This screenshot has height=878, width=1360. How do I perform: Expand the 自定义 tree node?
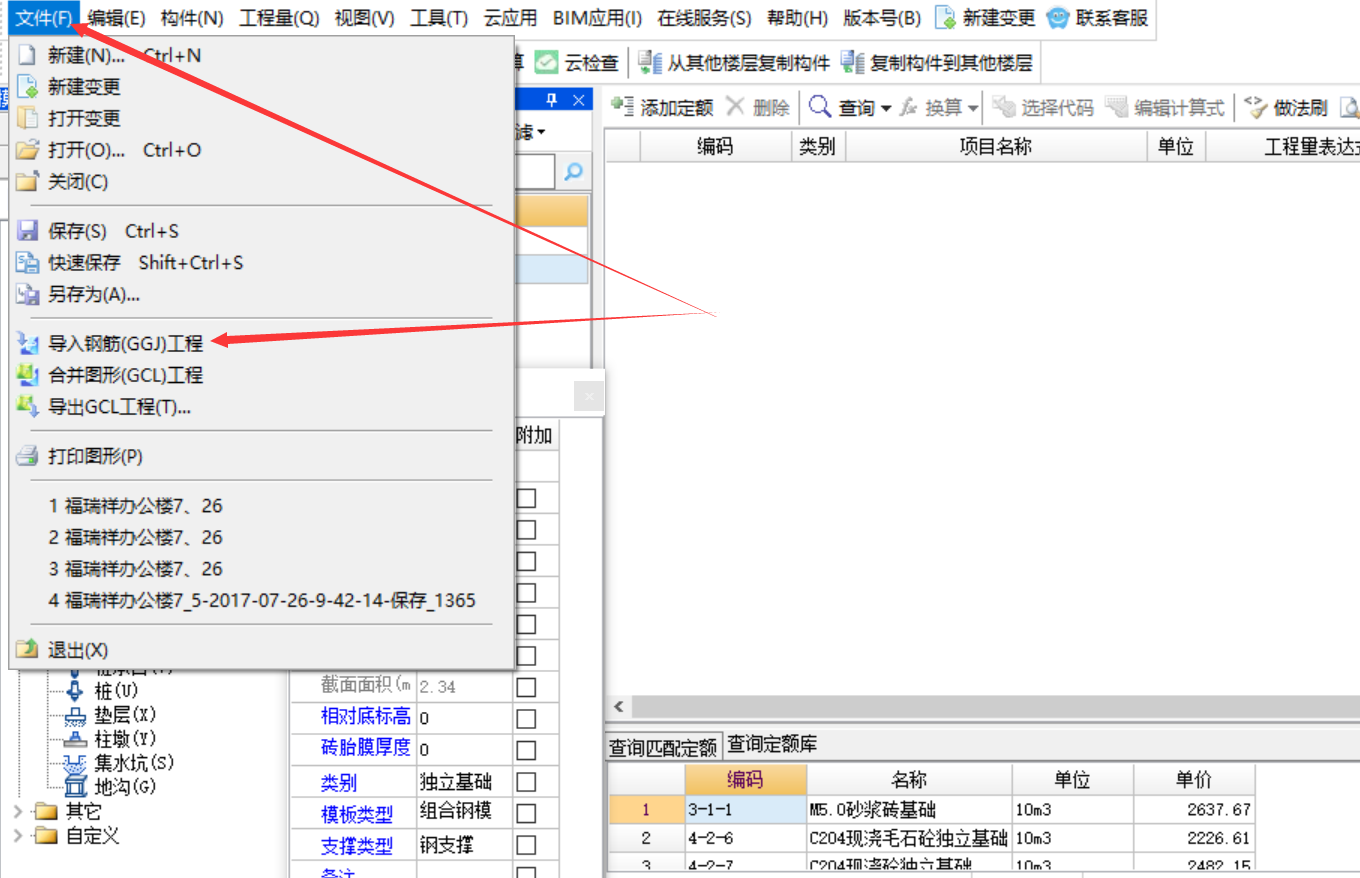(18, 835)
